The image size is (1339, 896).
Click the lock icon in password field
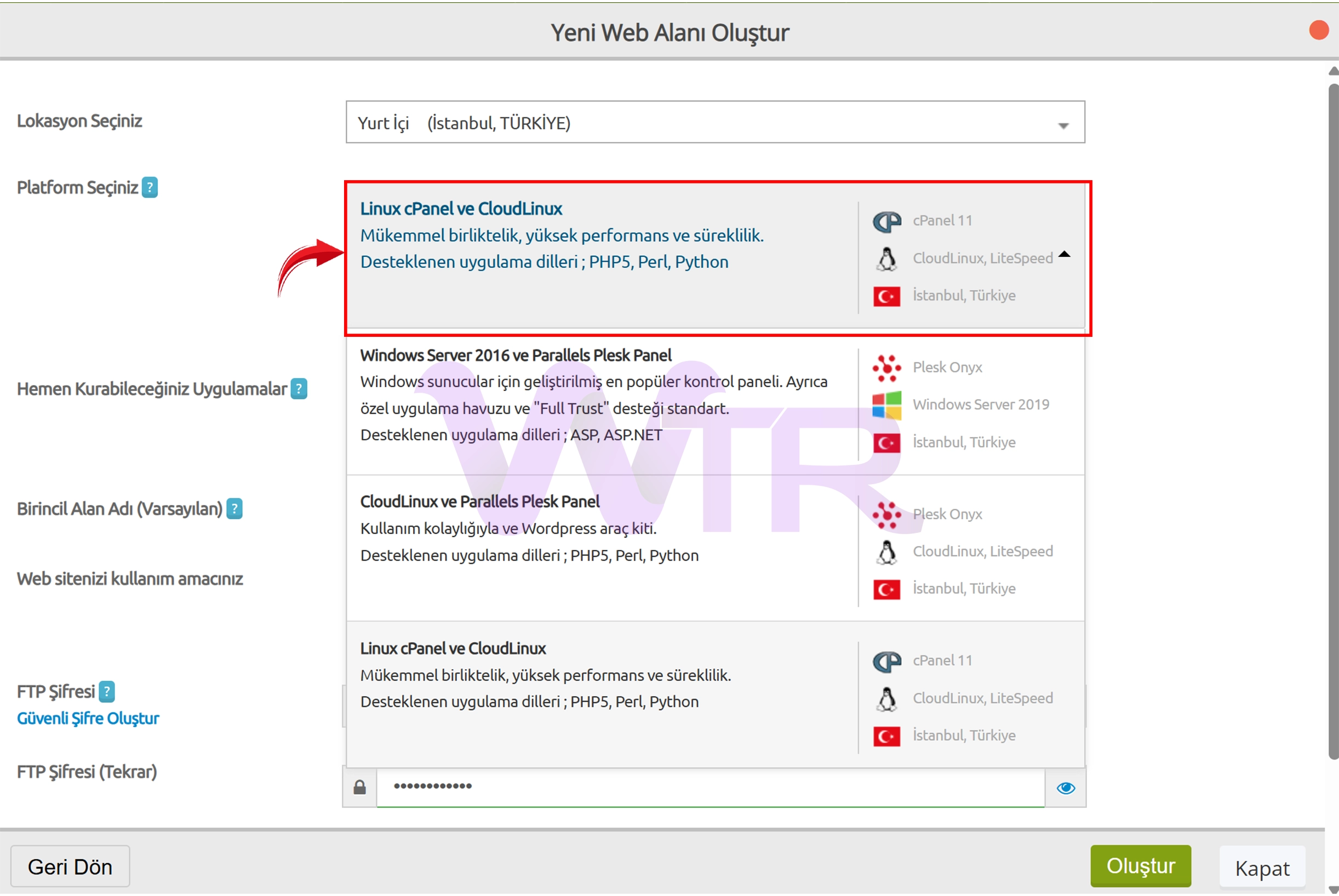359,788
